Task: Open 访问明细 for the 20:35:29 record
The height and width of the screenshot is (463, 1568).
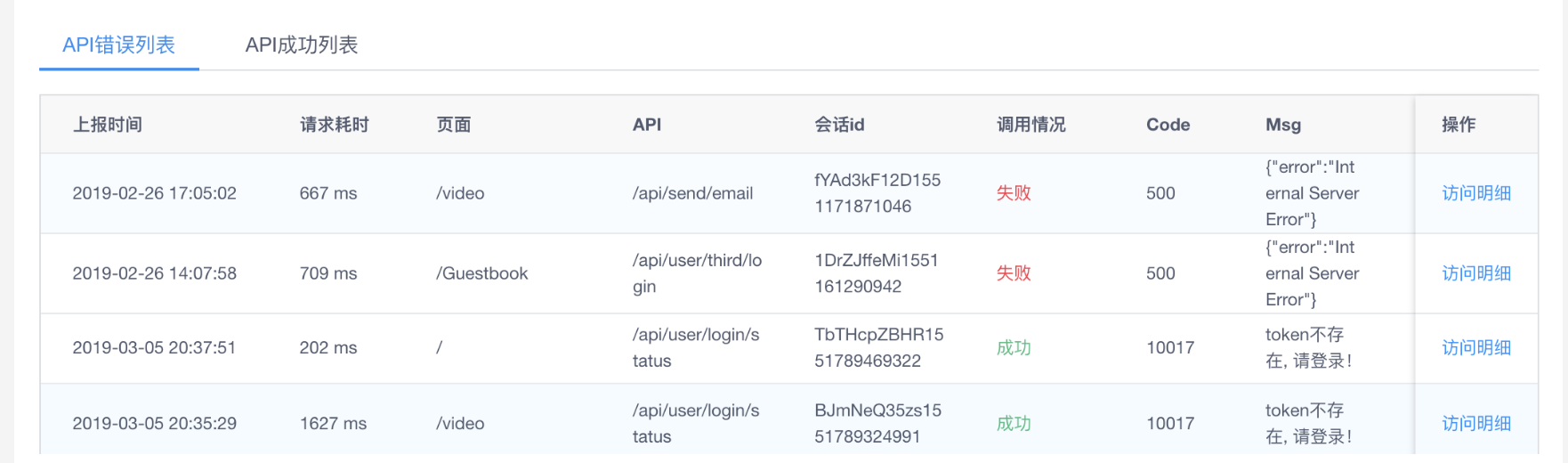Action: click(x=1475, y=424)
